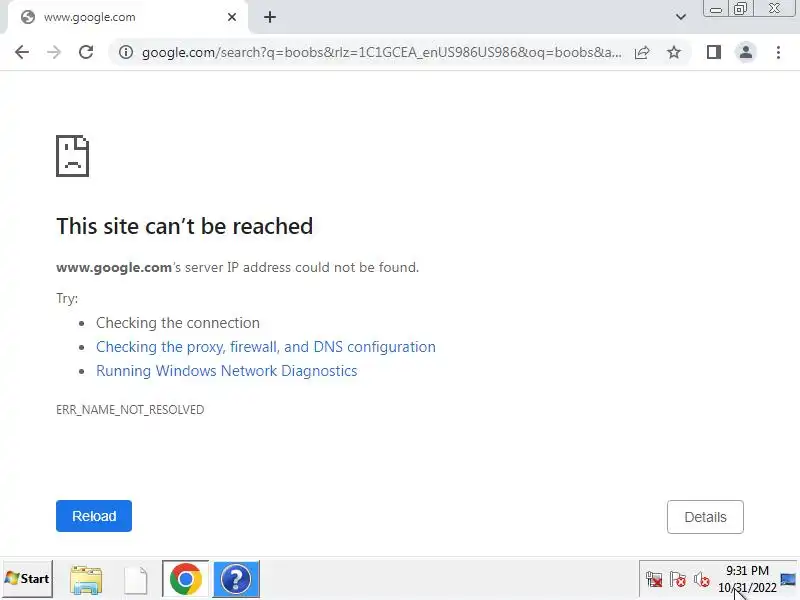Open the Help question-mark taskbar icon

(x=236, y=579)
